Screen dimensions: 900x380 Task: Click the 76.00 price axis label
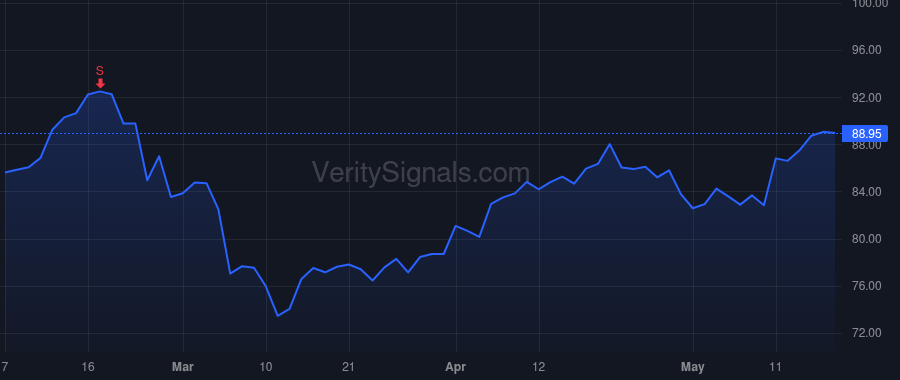pyautogui.click(x=867, y=286)
